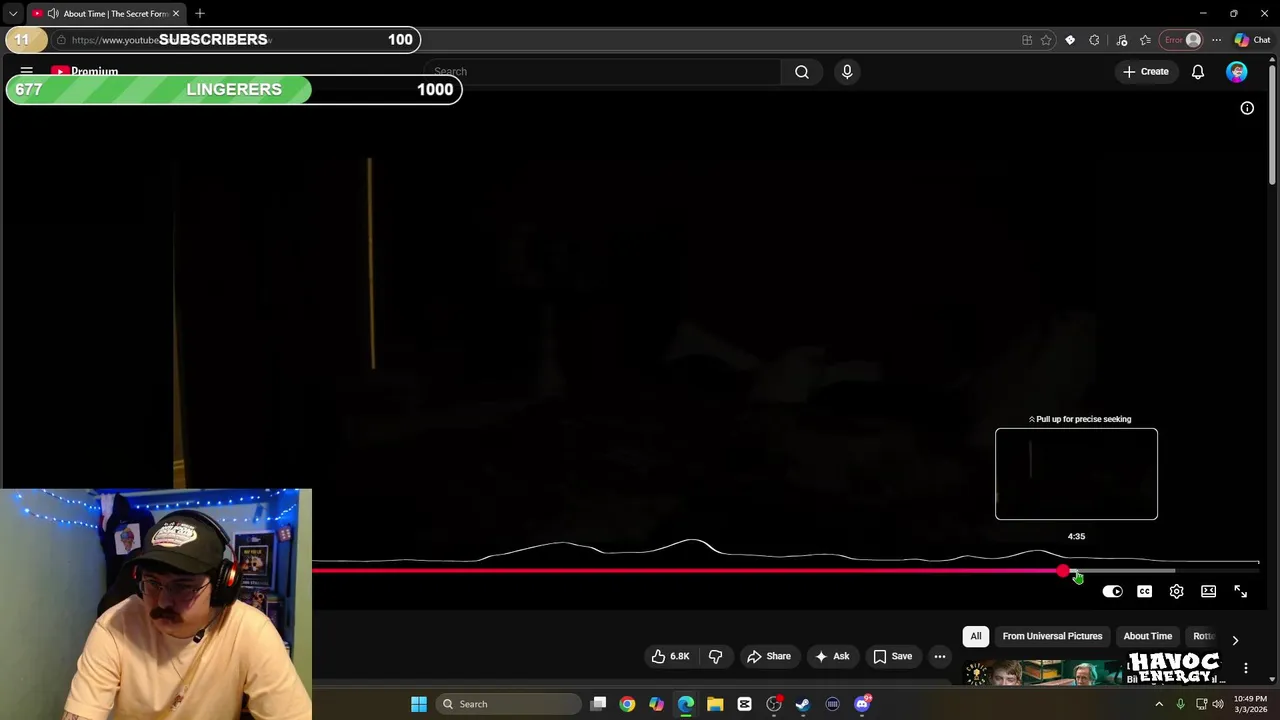Open the suggested video thumbnail
Viewport: 1280px width, 720px height.
coord(1045,672)
